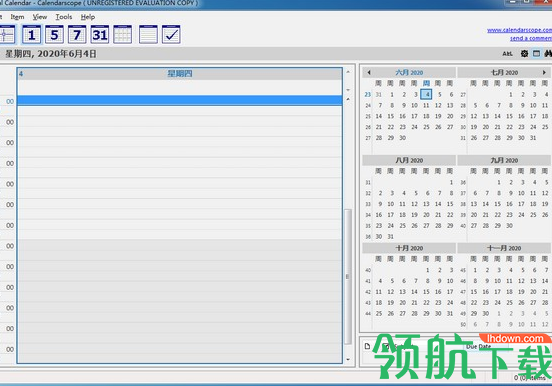This screenshot has width=552, height=386.
Task: Switch to the 5-day work week view
Action: click(x=54, y=35)
